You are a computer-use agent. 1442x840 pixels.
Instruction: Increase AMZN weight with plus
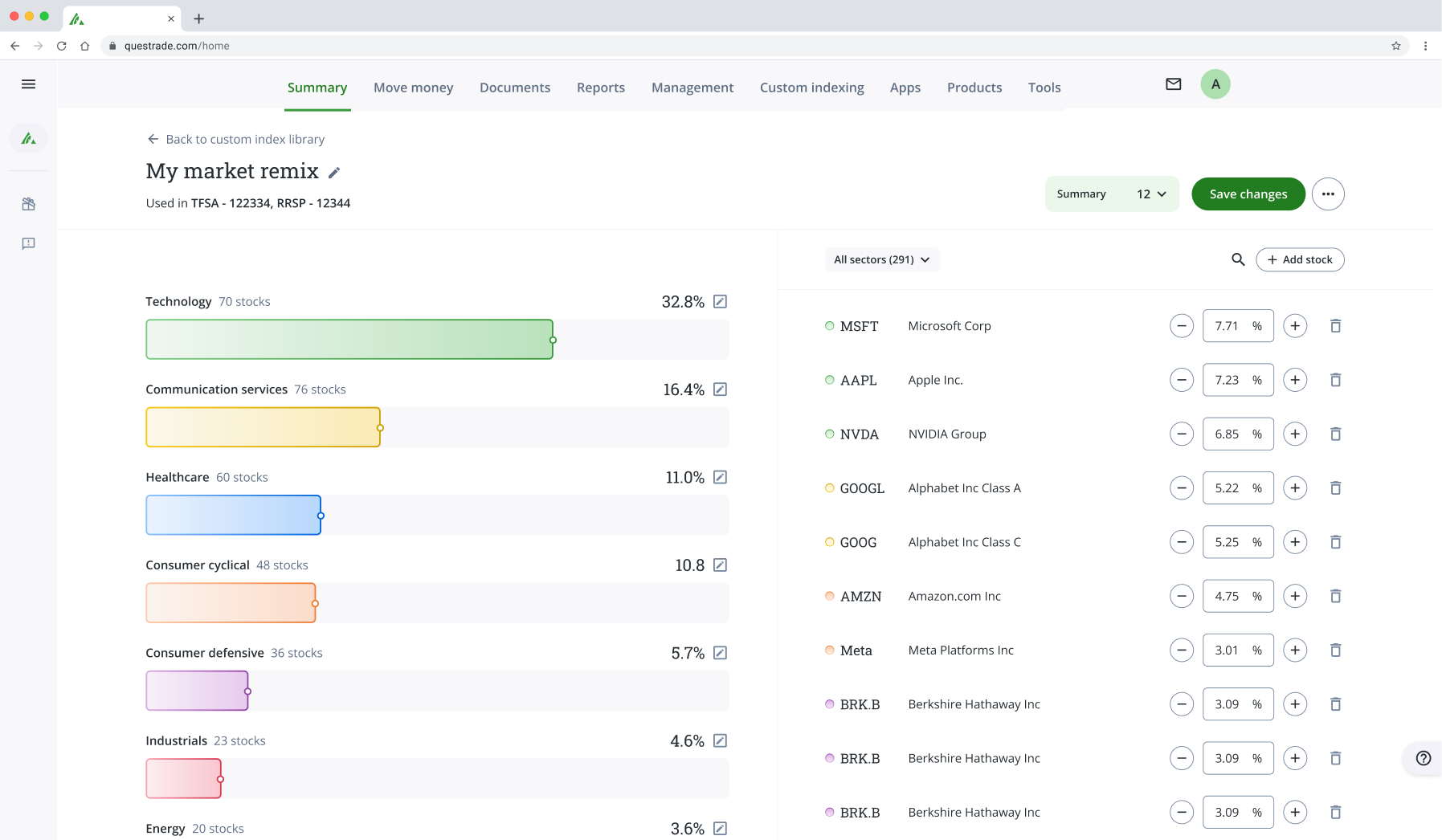pos(1295,596)
